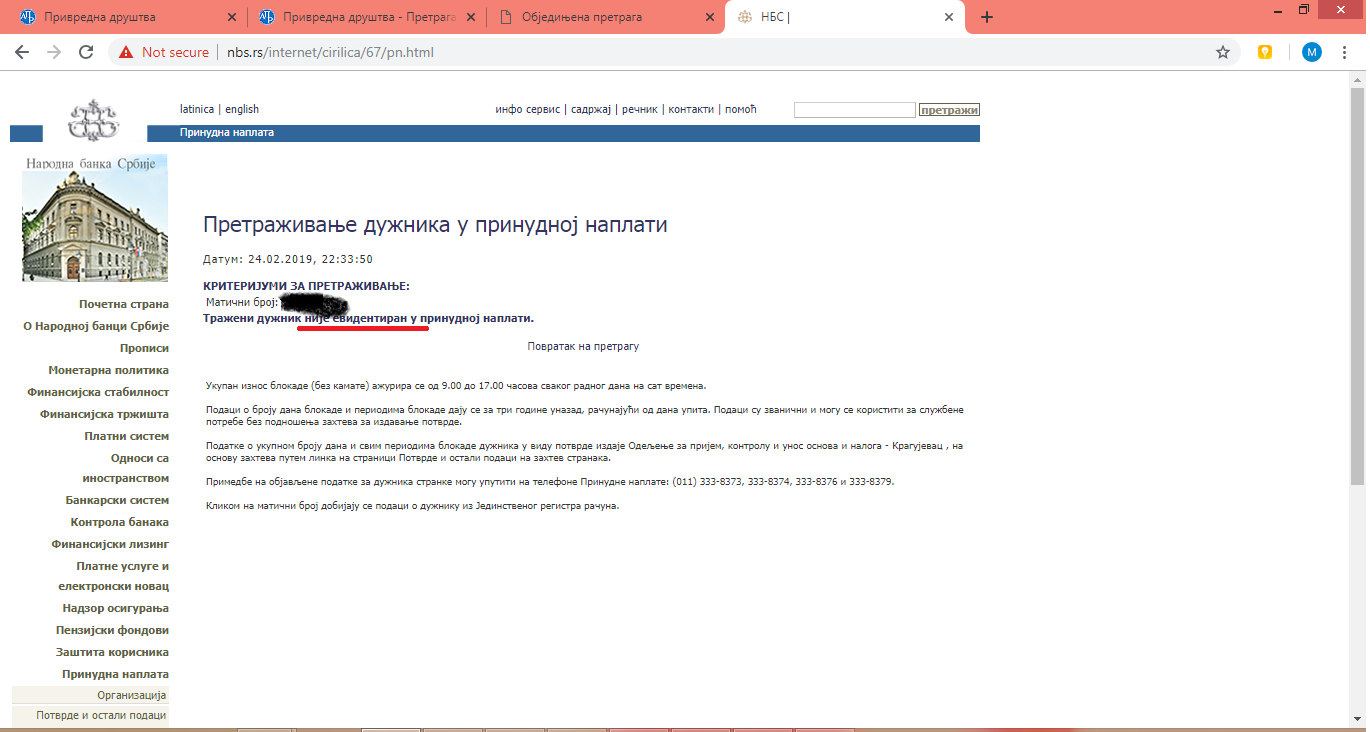Open Организација submenu item
This screenshot has width=1370, height=732.
(132, 695)
